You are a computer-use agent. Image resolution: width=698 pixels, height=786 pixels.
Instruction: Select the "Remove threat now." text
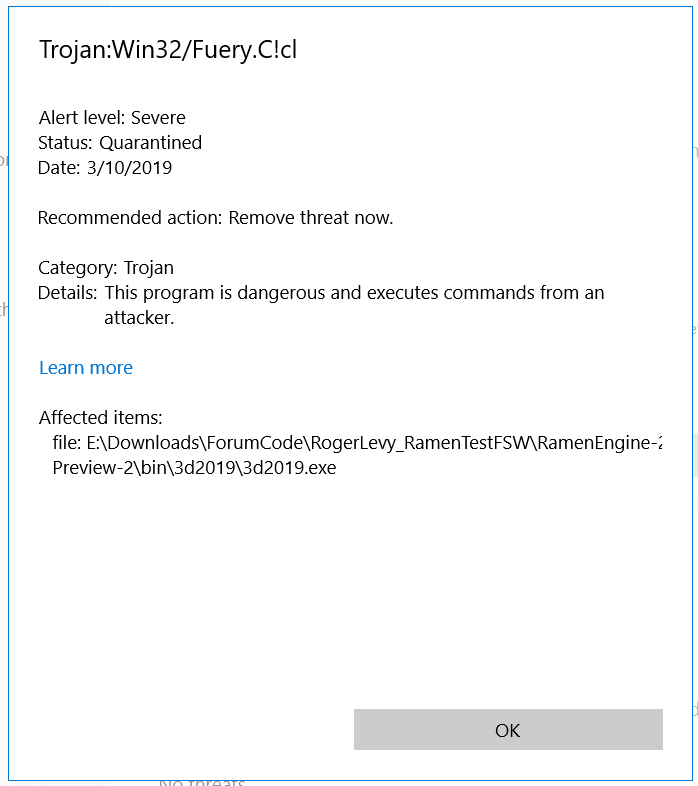click(311, 218)
